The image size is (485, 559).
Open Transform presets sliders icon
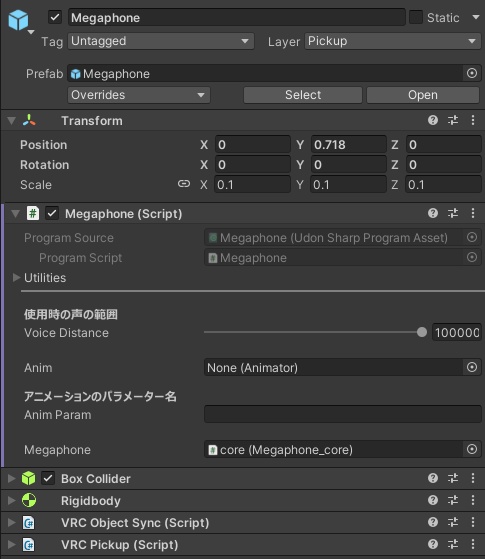(x=453, y=120)
